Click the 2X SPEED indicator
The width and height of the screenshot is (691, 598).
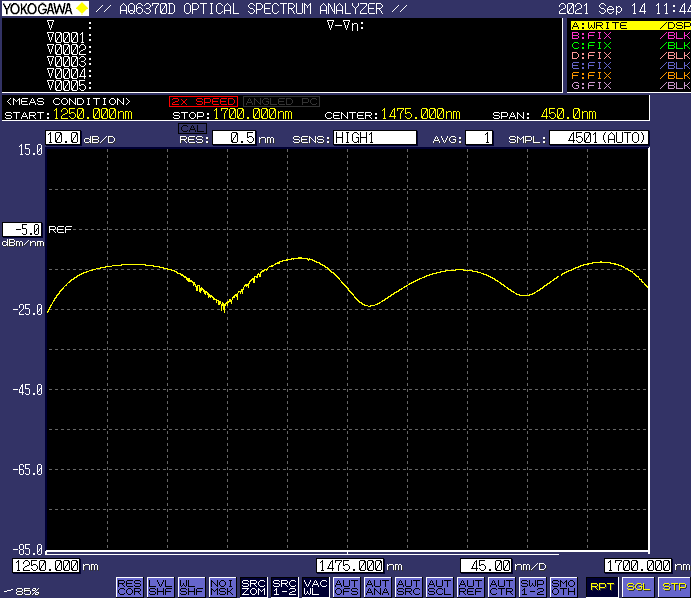tap(203, 101)
